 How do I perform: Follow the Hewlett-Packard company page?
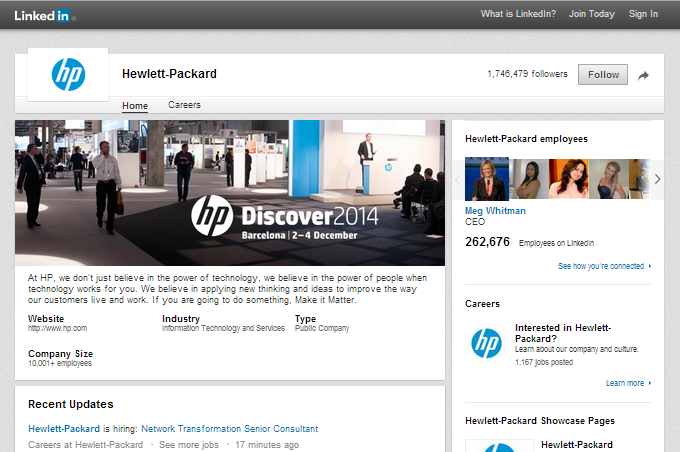[x=603, y=75]
